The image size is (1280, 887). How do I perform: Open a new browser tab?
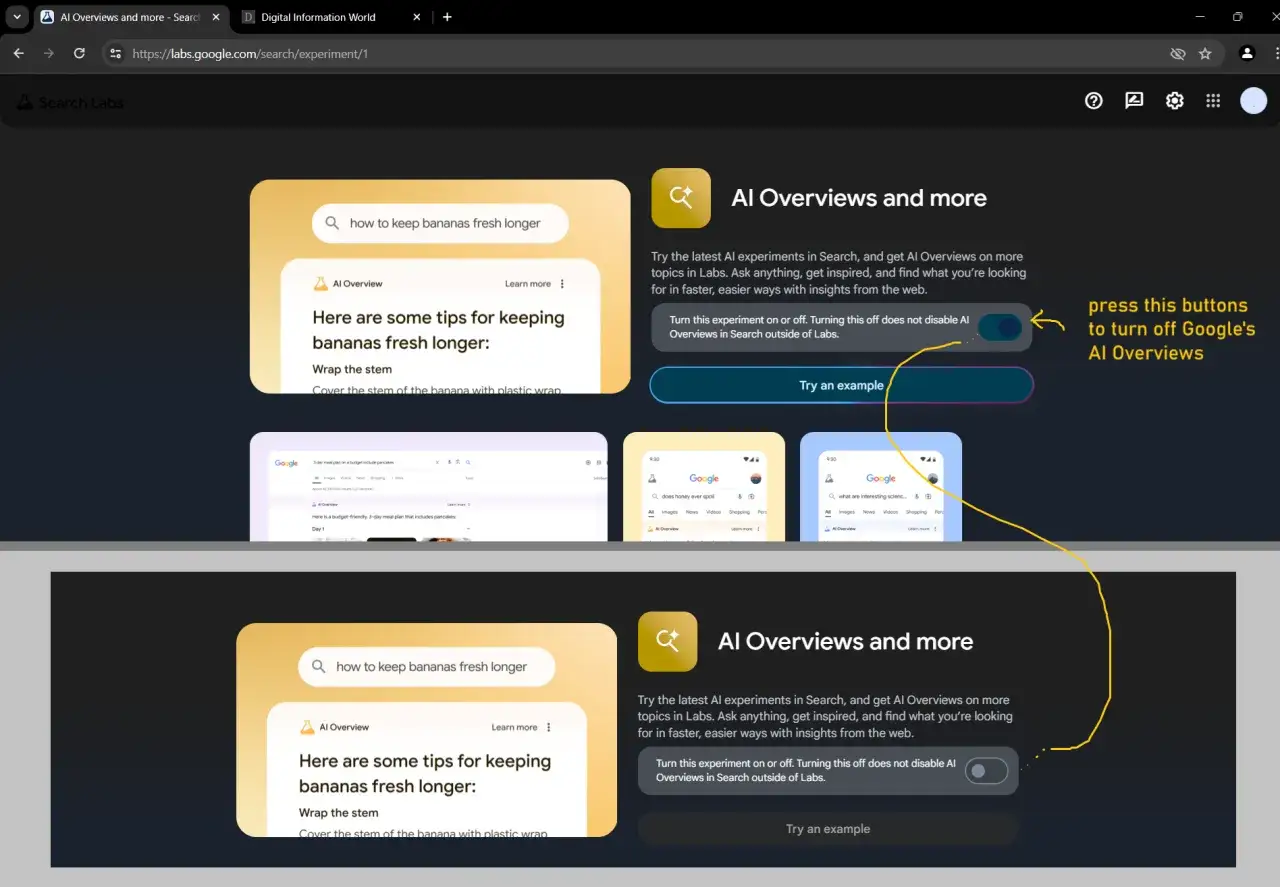pyautogui.click(x=447, y=17)
